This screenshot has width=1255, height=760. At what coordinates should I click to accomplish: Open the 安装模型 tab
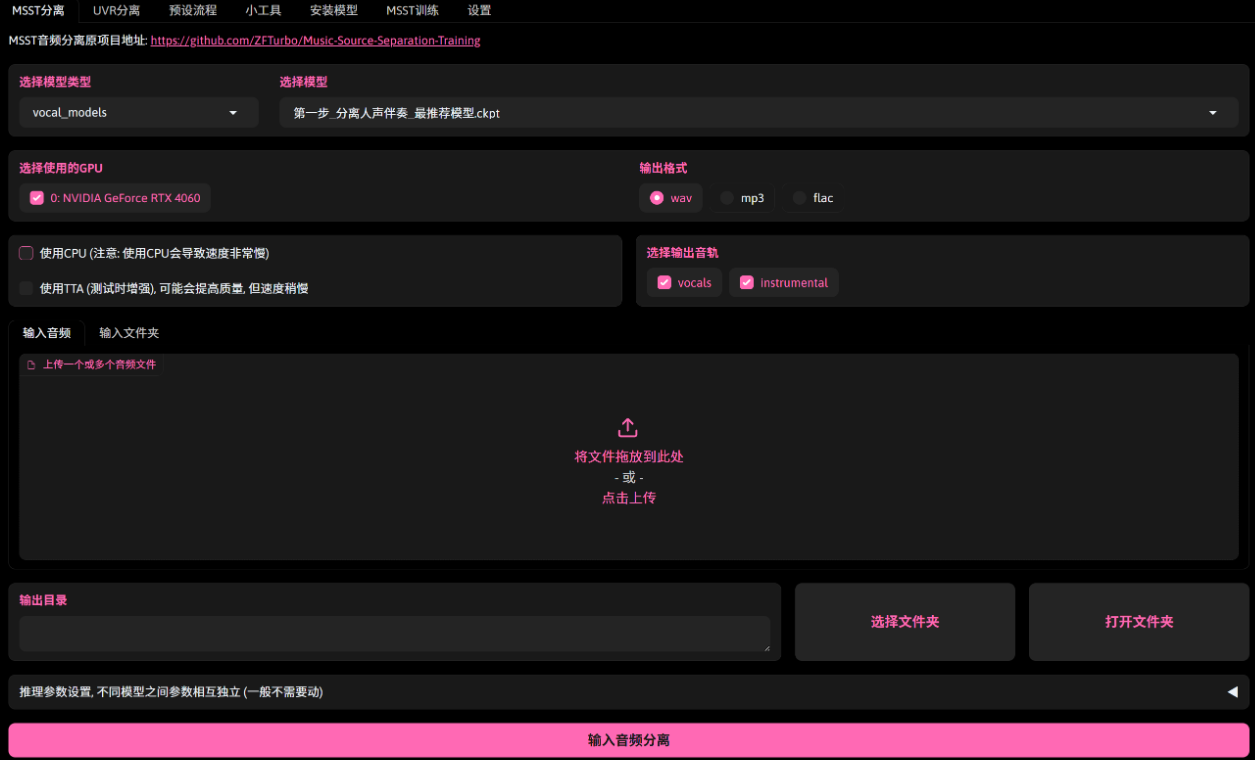(333, 11)
